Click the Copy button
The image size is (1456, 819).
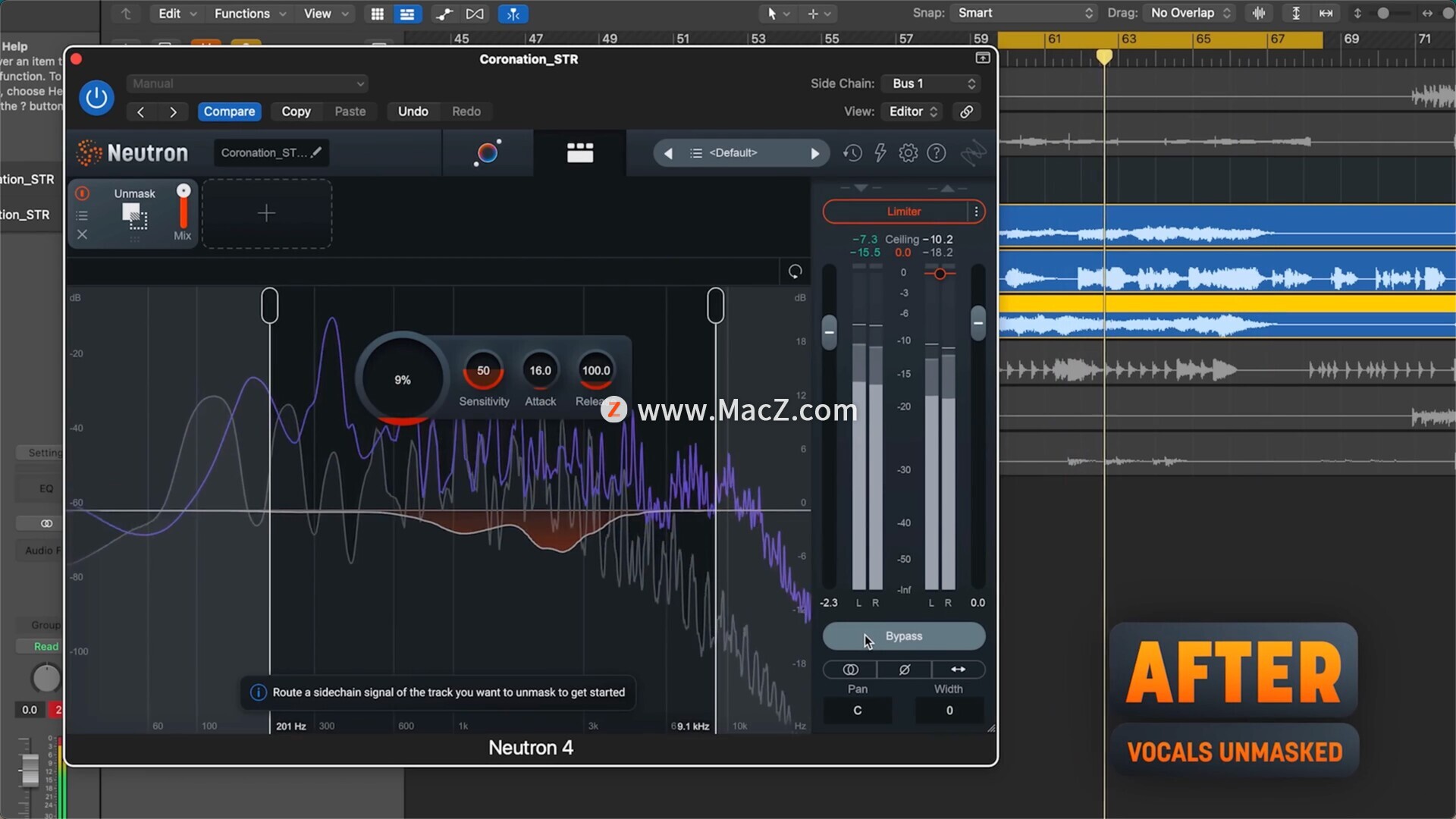point(297,111)
